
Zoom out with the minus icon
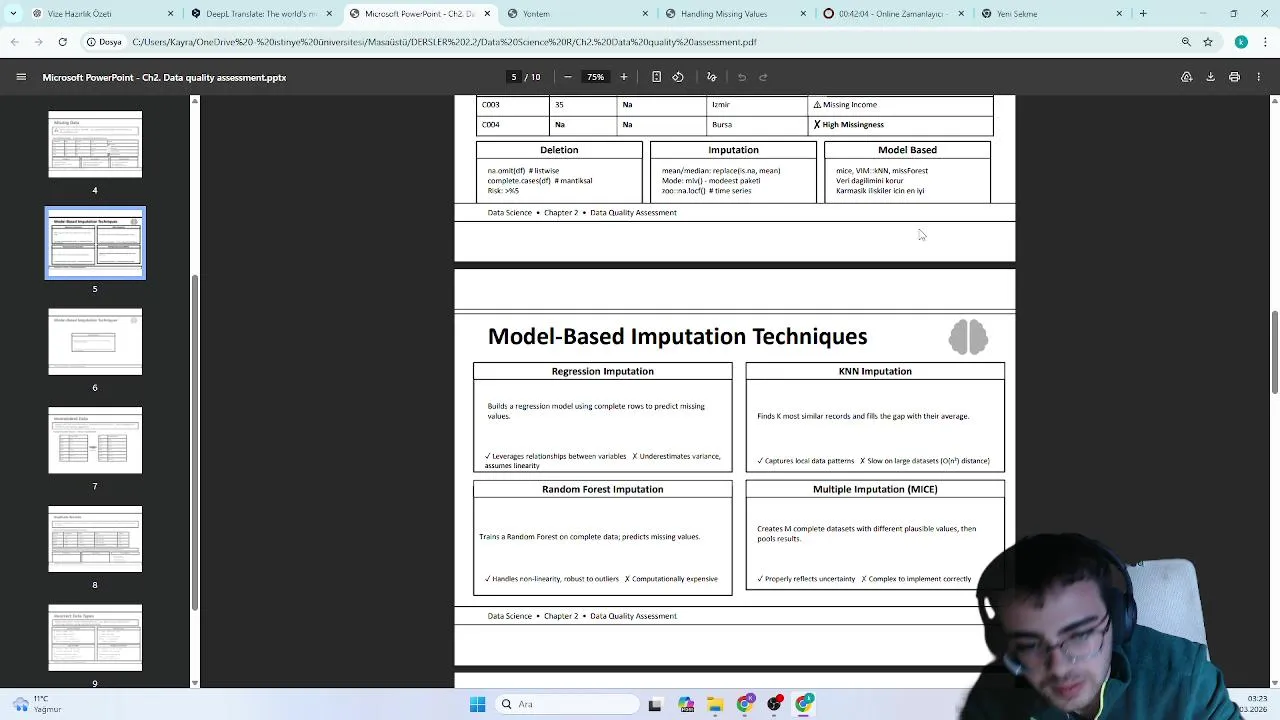click(x=567, y=77)
